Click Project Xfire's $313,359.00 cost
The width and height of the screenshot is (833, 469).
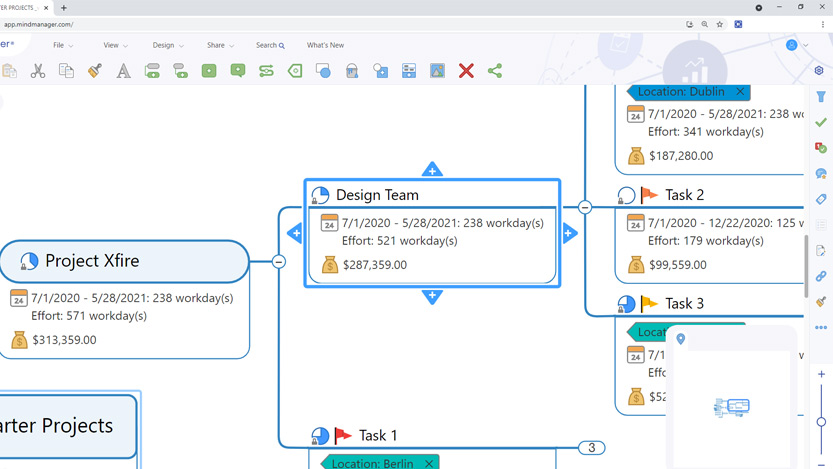64,340
